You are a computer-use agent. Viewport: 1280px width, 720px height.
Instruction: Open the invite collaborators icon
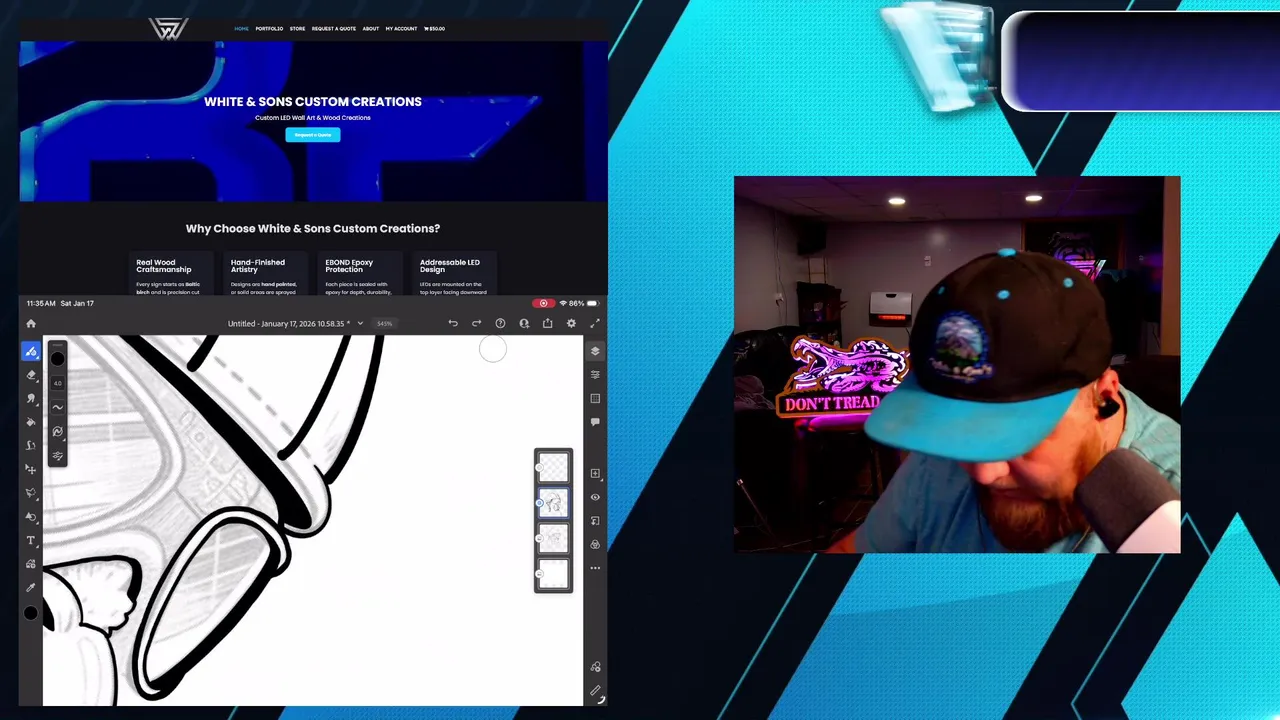point(524,323)
